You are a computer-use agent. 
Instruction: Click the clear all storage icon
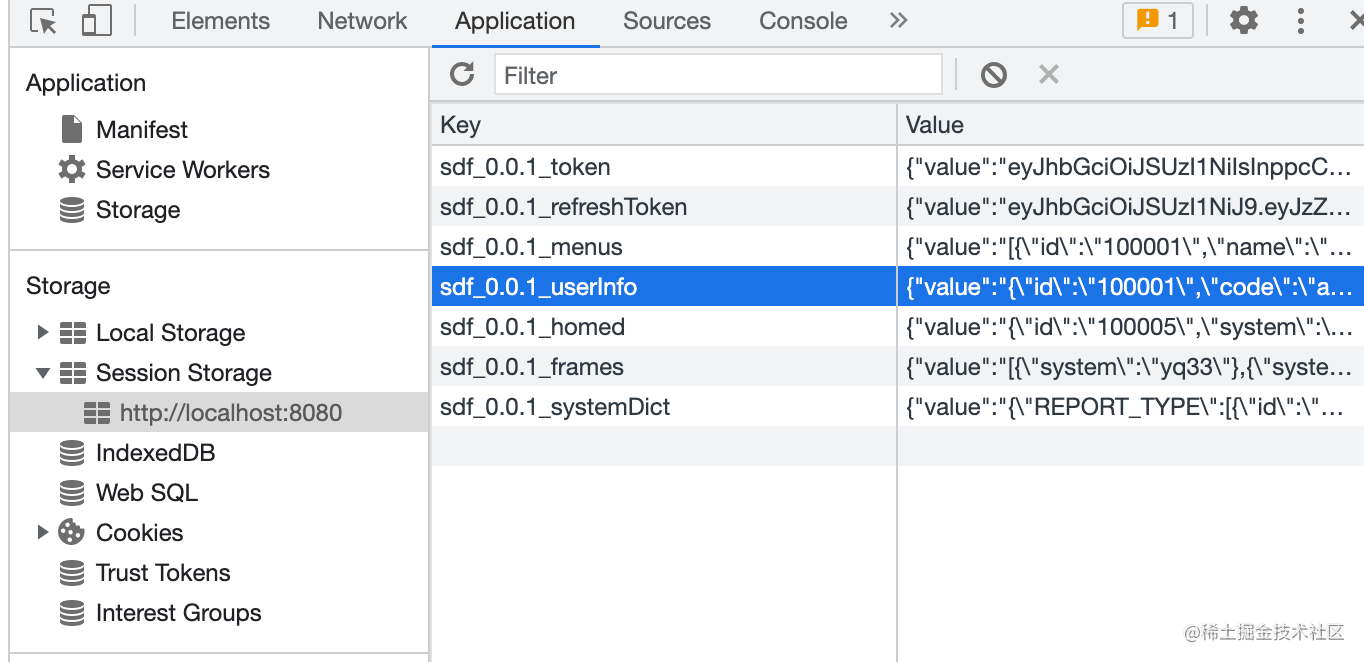point(993,74)
